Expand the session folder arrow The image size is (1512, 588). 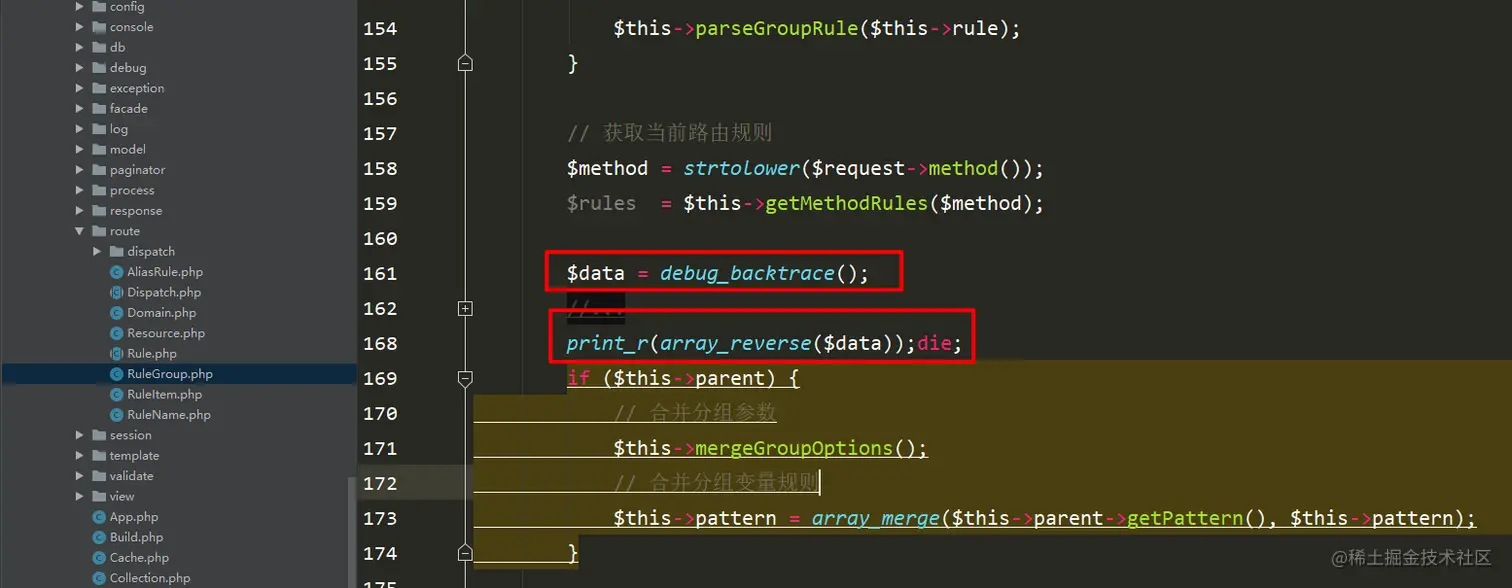coord(80,435)
